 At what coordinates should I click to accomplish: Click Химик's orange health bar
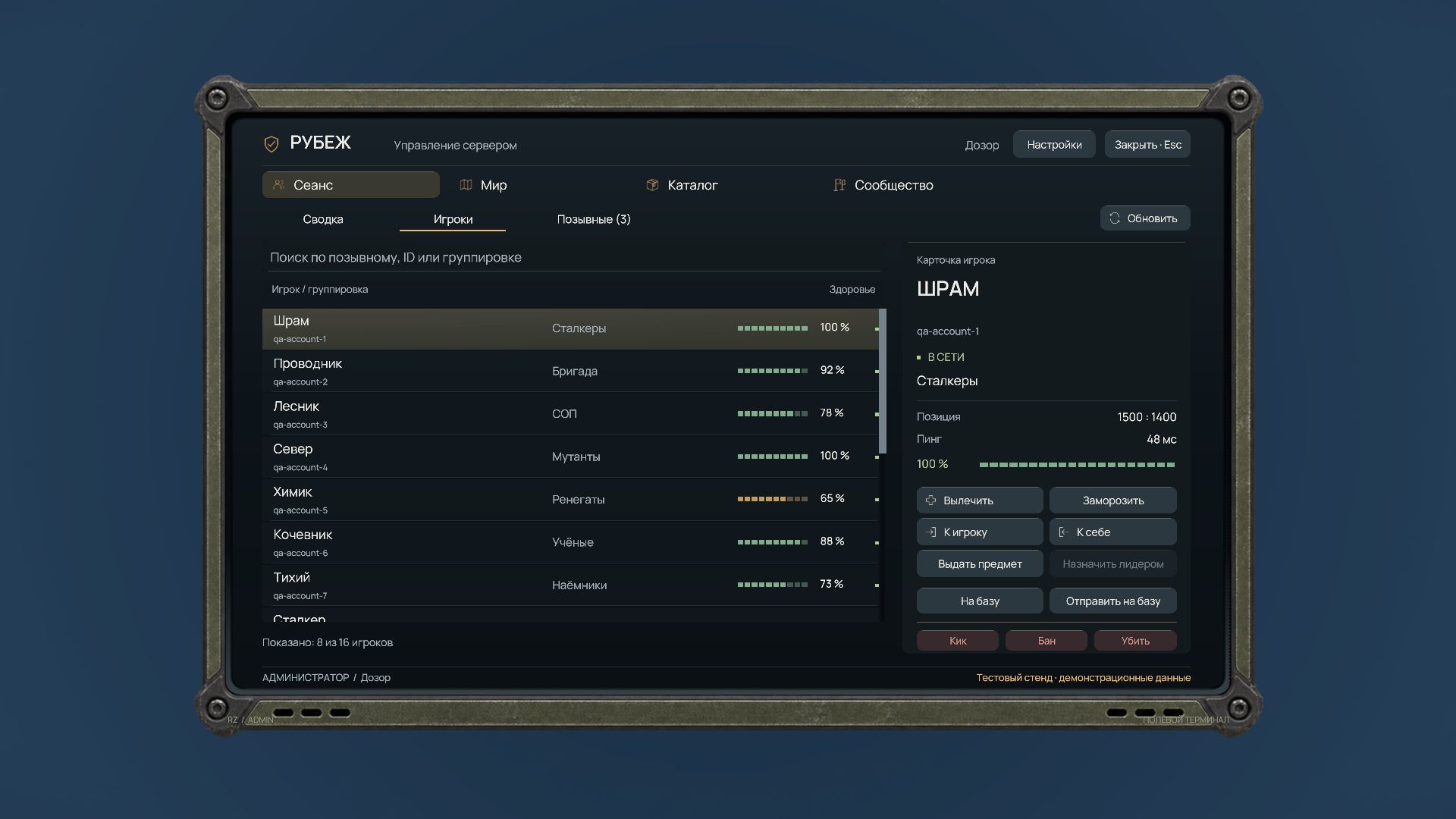point(772,499)
